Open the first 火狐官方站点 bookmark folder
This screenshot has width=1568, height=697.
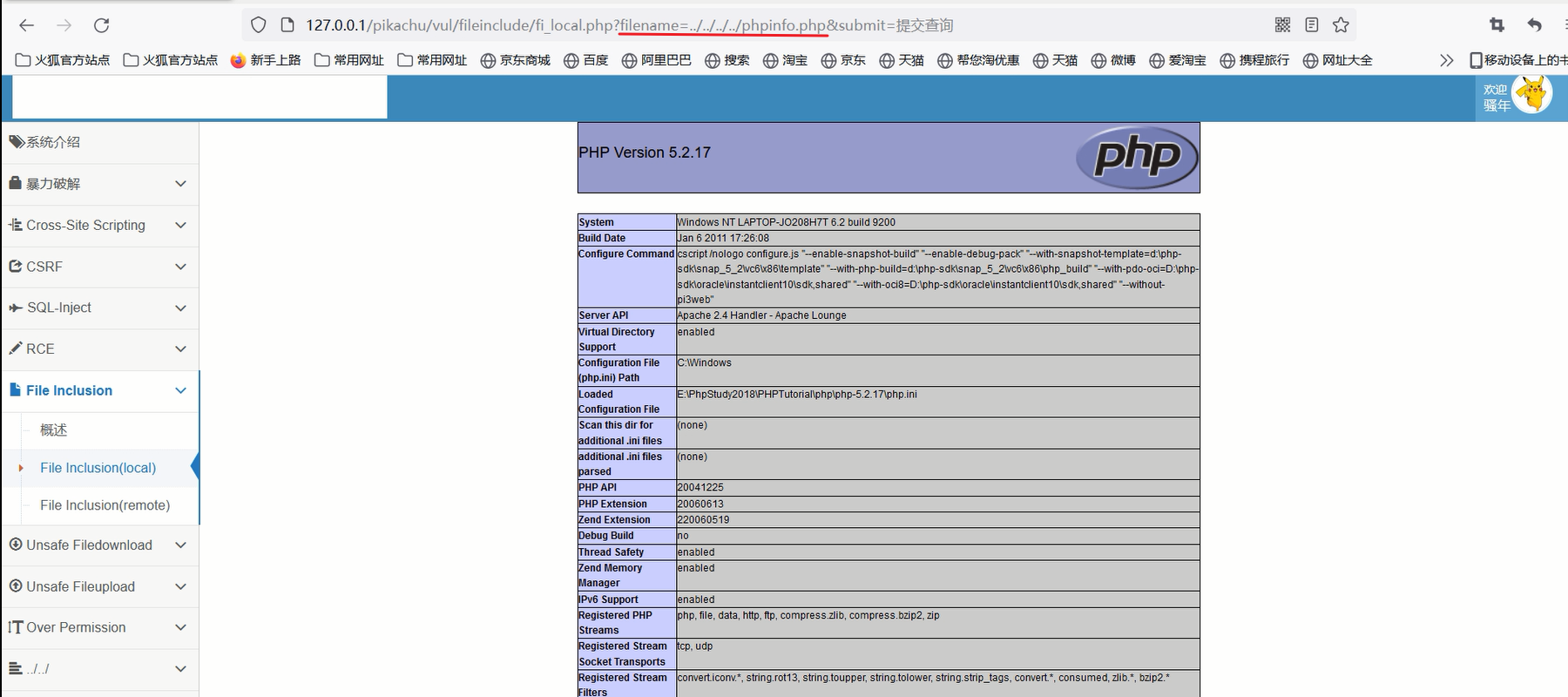[x=64, y=60]
